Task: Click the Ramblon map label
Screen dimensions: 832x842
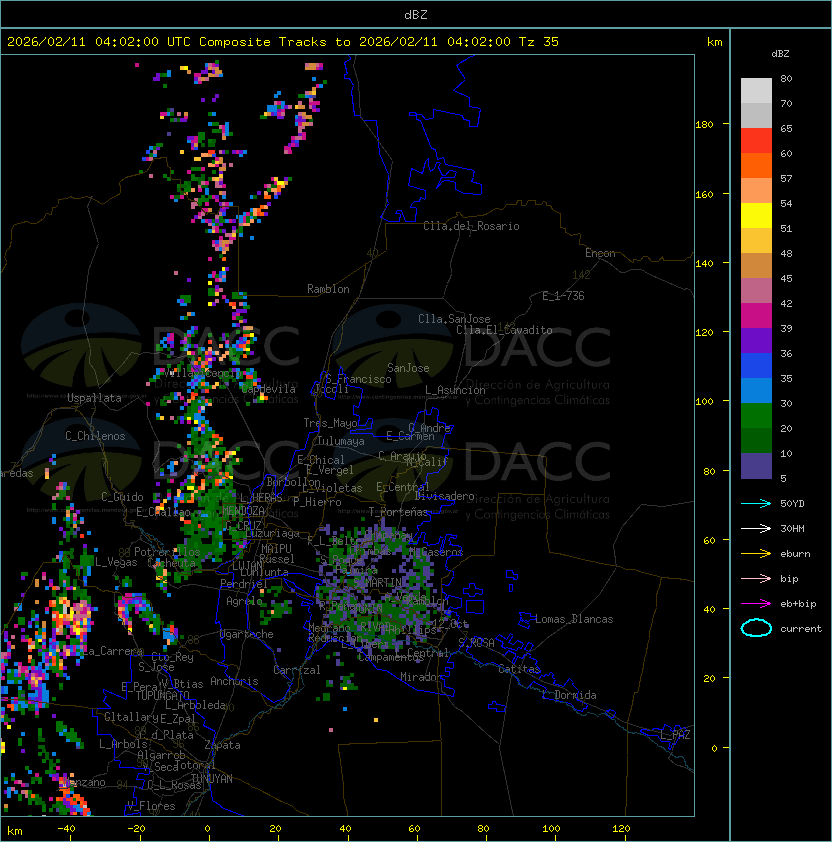Action: coord(328,289)
